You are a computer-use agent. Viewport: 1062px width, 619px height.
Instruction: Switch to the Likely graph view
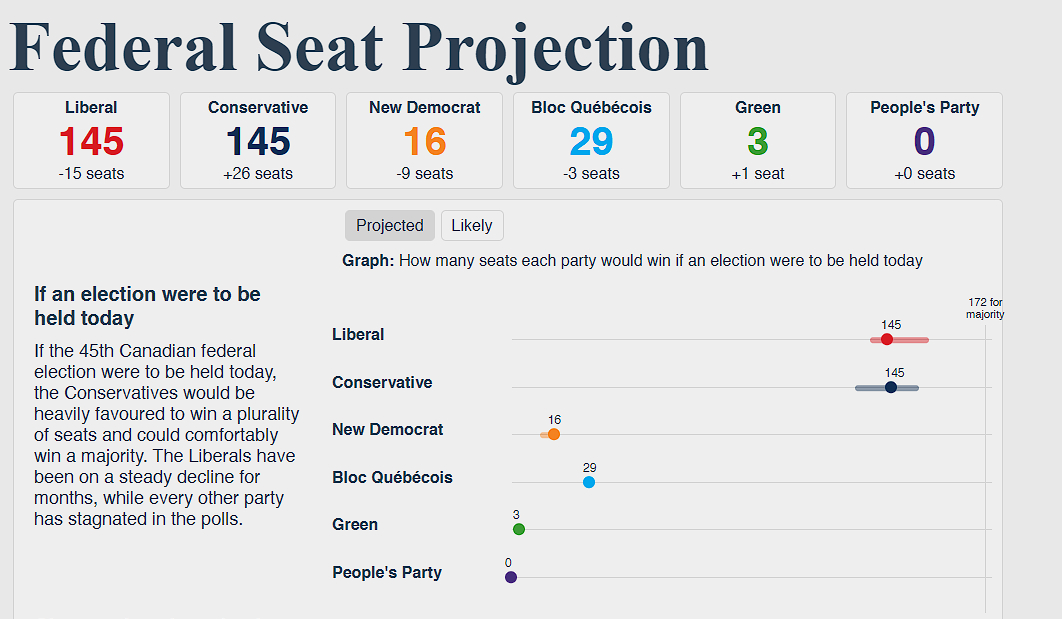(x=472, y=226)
